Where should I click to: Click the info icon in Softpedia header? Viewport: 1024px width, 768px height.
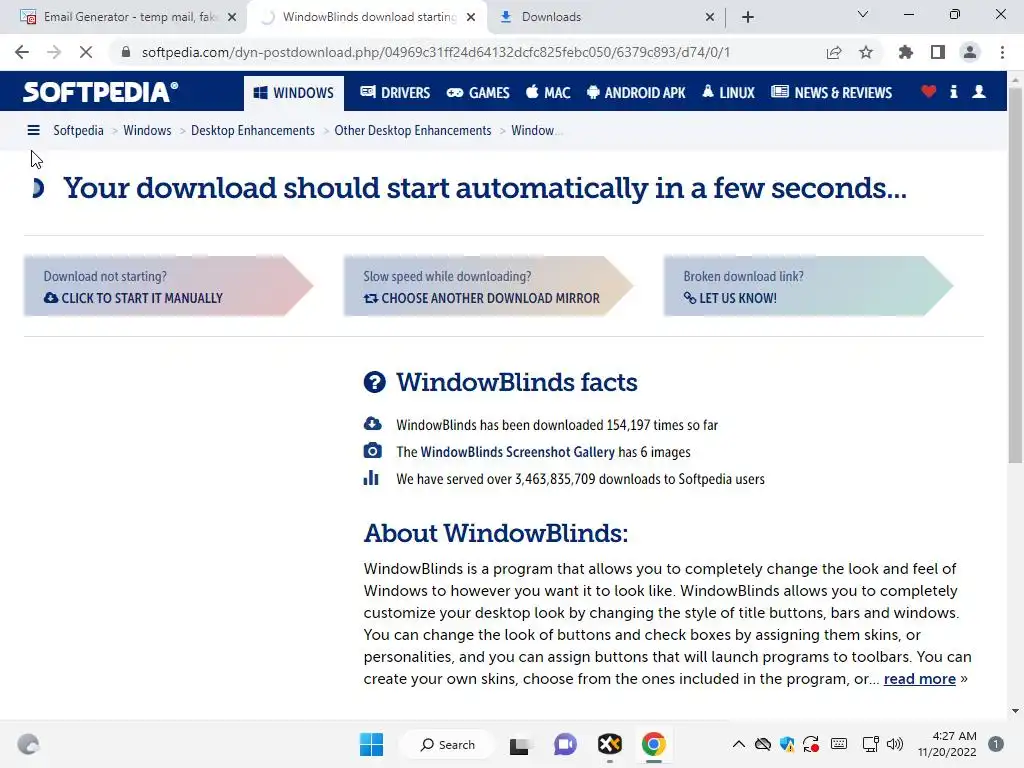[x=953, y=92]
